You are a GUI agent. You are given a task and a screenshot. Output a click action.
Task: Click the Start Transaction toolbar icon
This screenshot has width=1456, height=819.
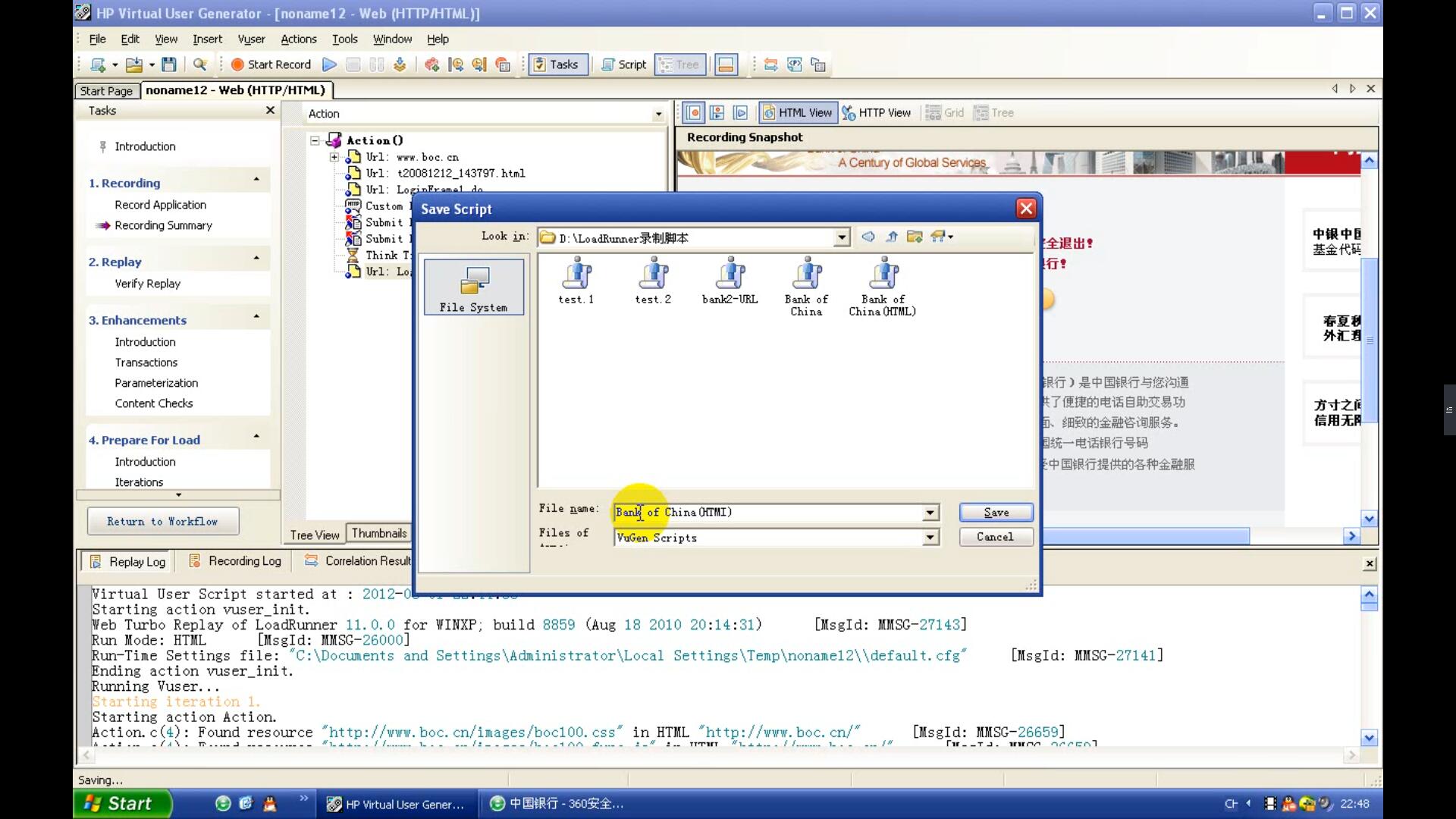pos(456,65)
